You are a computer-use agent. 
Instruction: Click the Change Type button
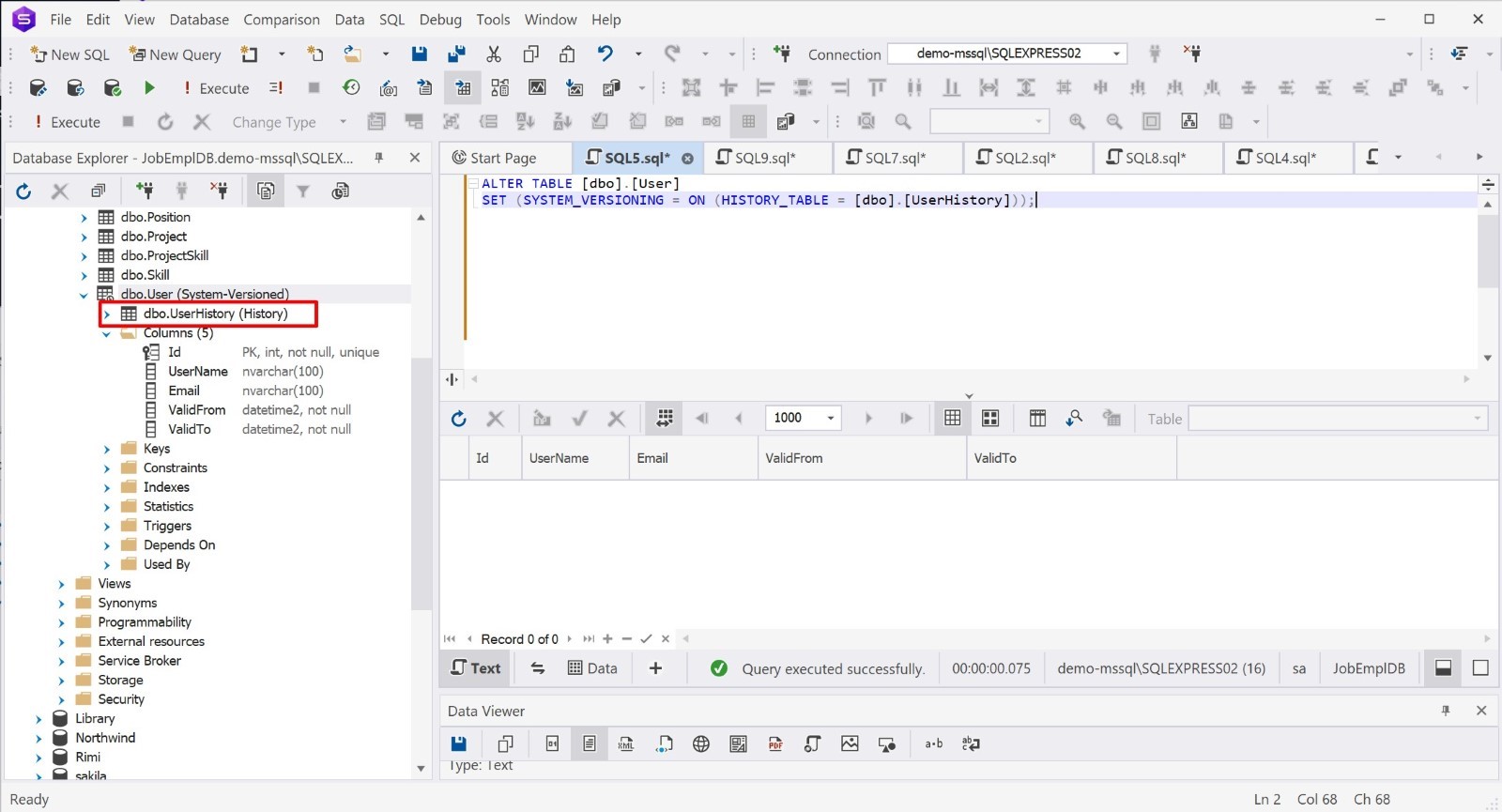(274, 122)
